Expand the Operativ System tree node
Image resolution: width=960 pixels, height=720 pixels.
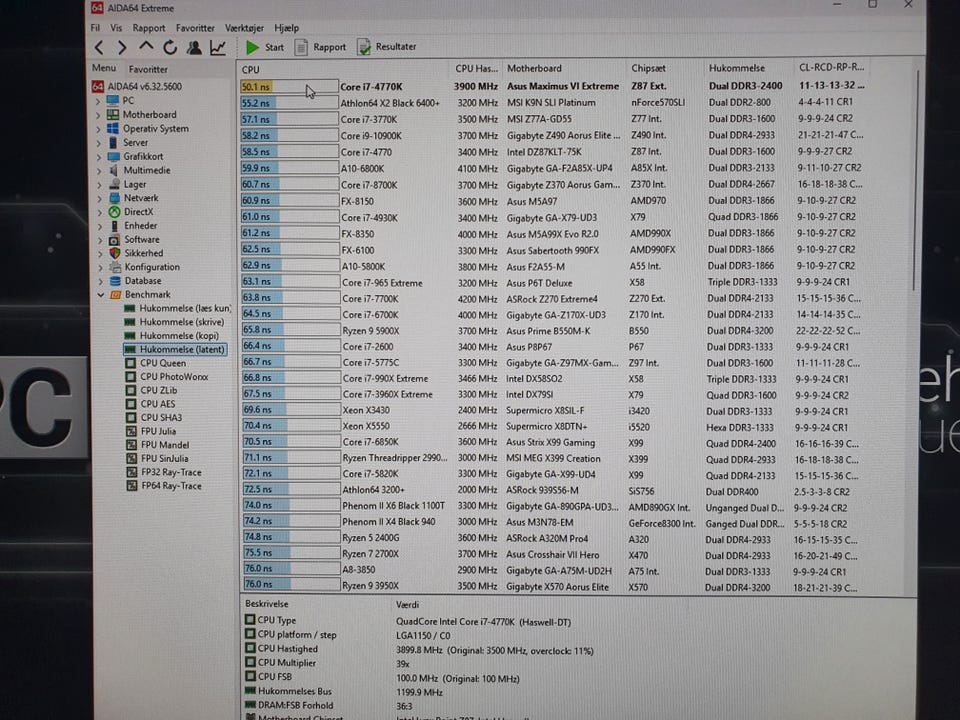click(x=98, y=129)
